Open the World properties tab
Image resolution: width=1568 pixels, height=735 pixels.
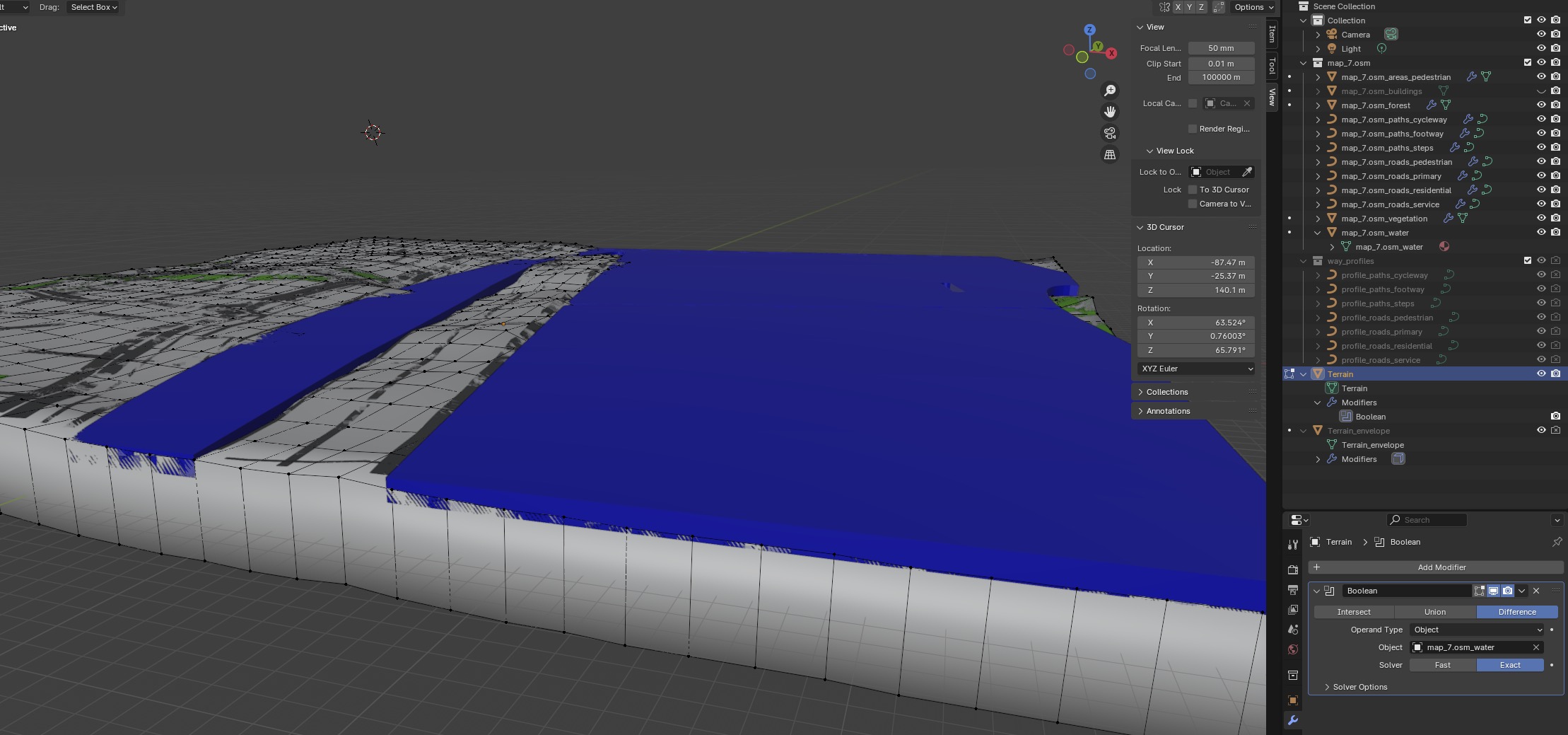point(1293,649)
